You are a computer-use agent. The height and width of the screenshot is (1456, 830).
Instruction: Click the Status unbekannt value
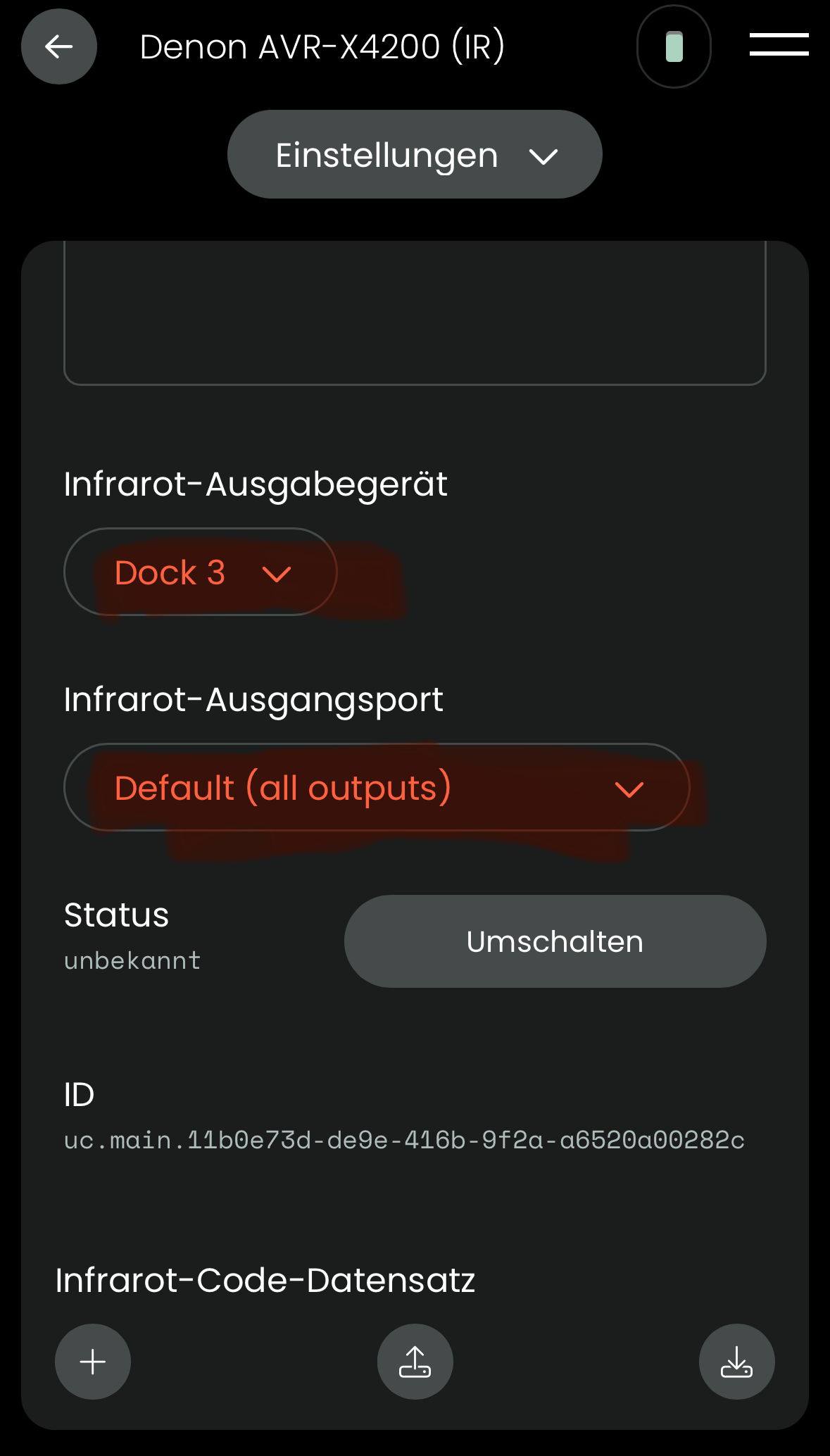pyautogui.click(x=132, y=961)
